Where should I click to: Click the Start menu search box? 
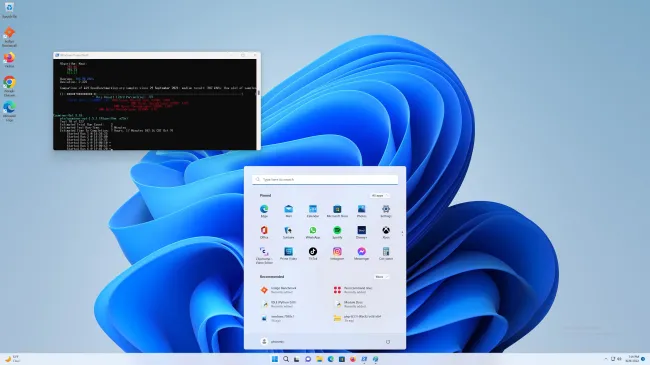coord(325,180)
